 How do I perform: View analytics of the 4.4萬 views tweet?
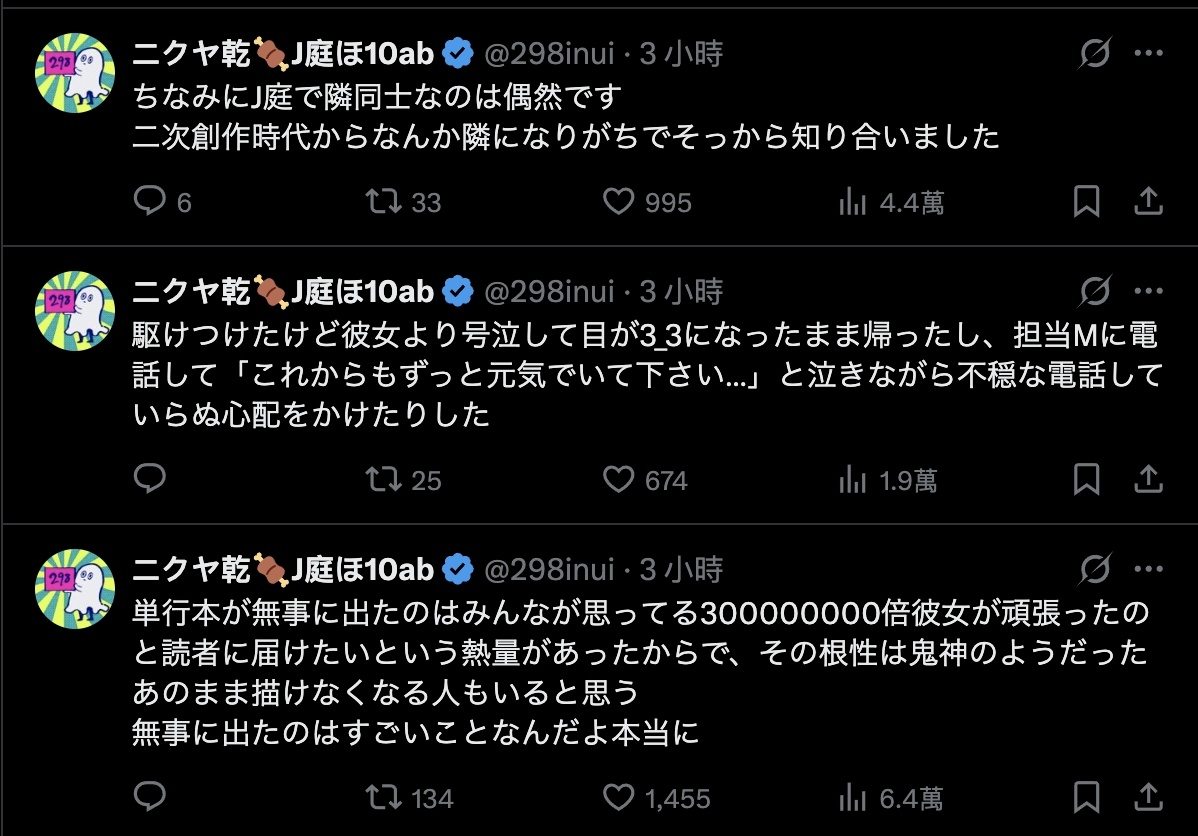[852, 202]
